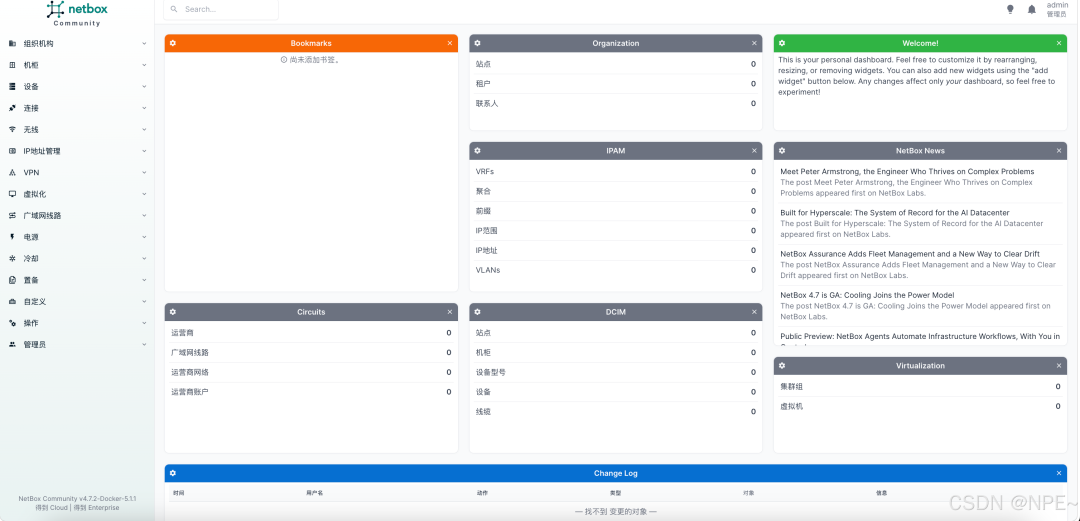Open NetBox News widget gear settings
This screenshot has height=521, width=1080.
pyautogui.click(x=782, y=151)
